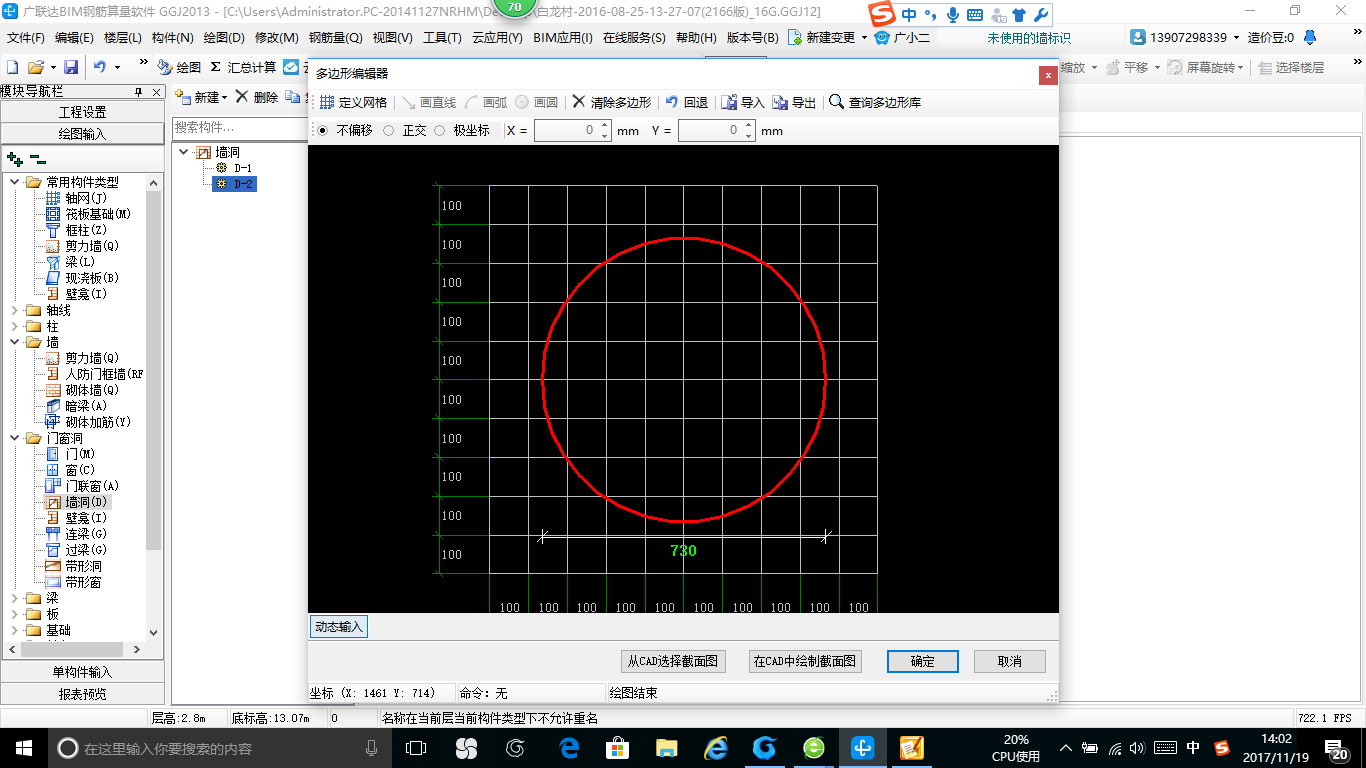Image resolution: width=1366 pixels, height=768 pixels.
Task: Open account 13907298339 dropdown
Action: click(x=1236, y=38)
